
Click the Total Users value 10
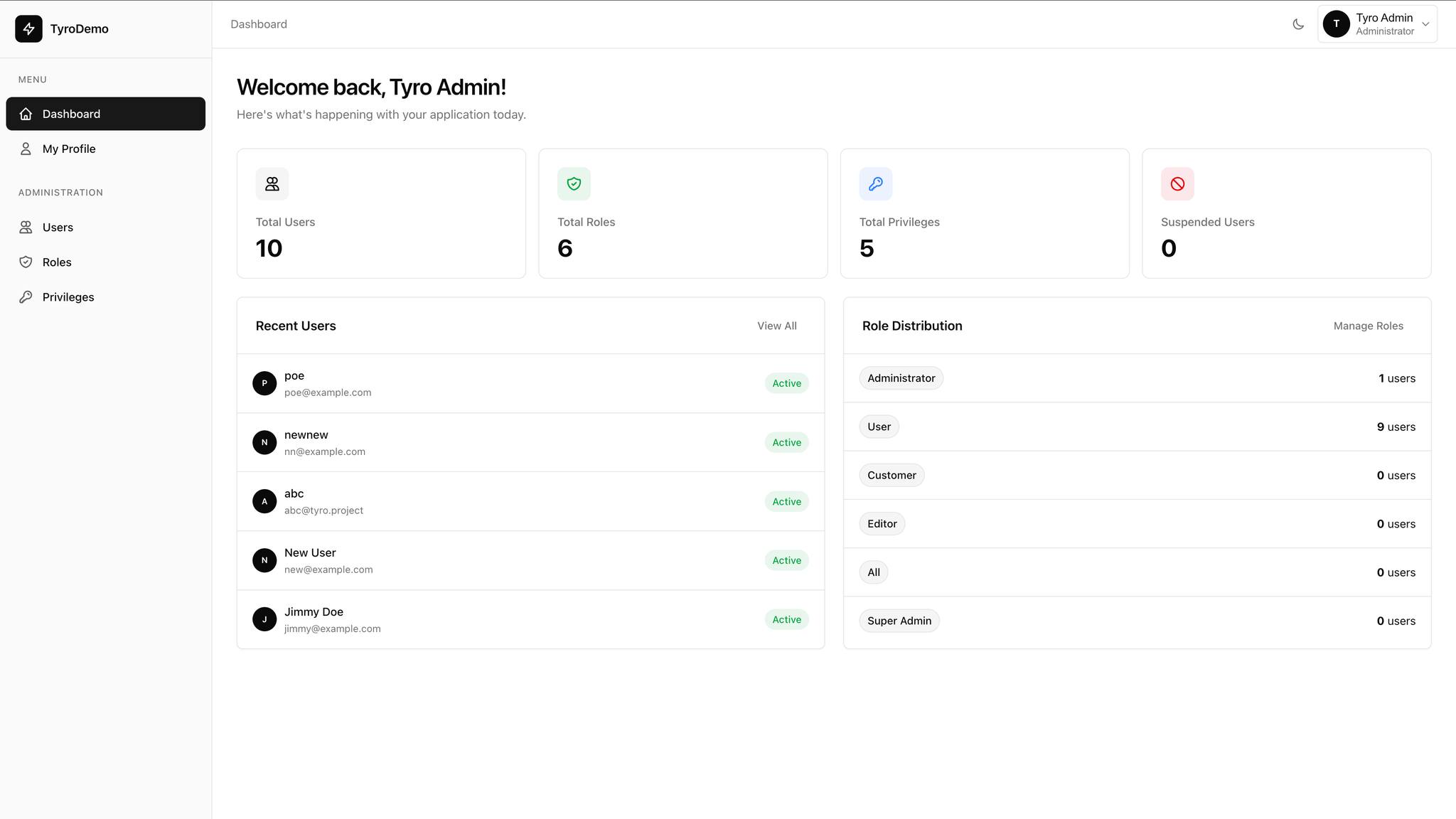click(x=269, y=248)
